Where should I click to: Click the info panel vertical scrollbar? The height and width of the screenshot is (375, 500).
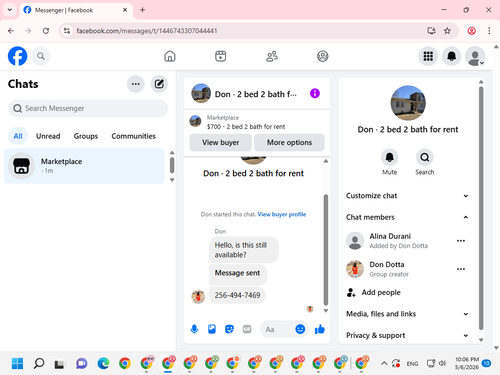pyautogui.click(x=481, y=208)
